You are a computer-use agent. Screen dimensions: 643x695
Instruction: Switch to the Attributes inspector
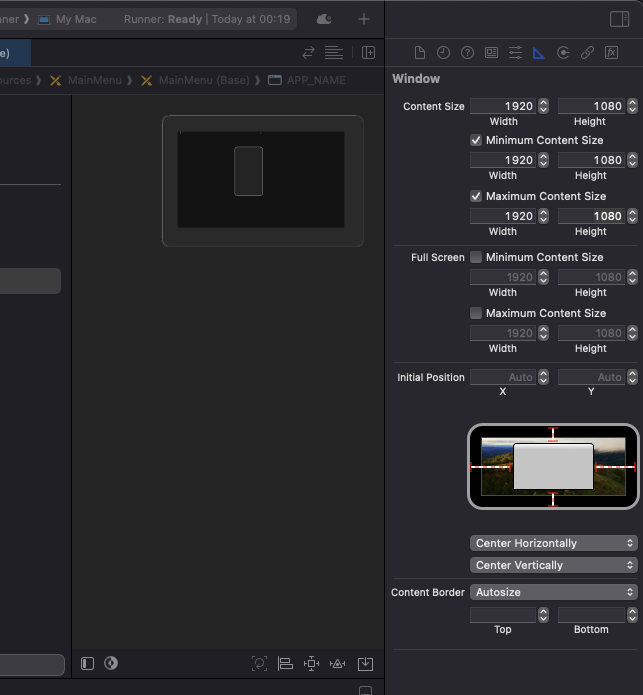tap(515, 53)
